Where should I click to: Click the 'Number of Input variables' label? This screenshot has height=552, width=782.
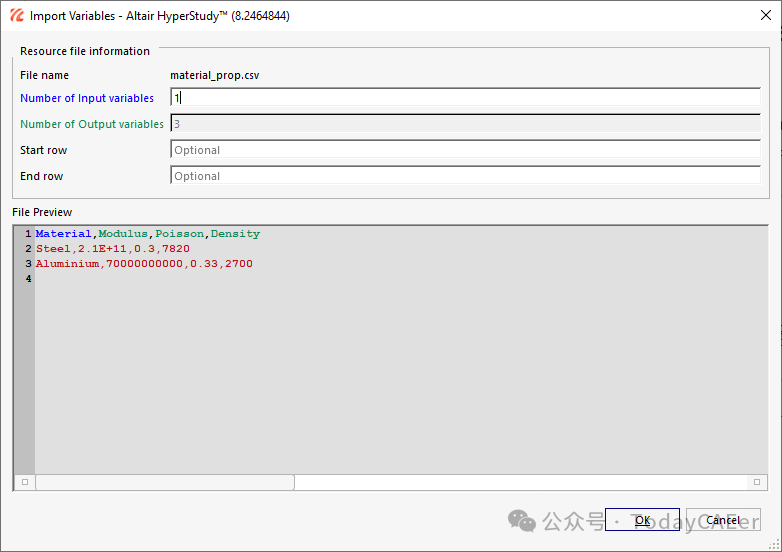tap(87, 98)
